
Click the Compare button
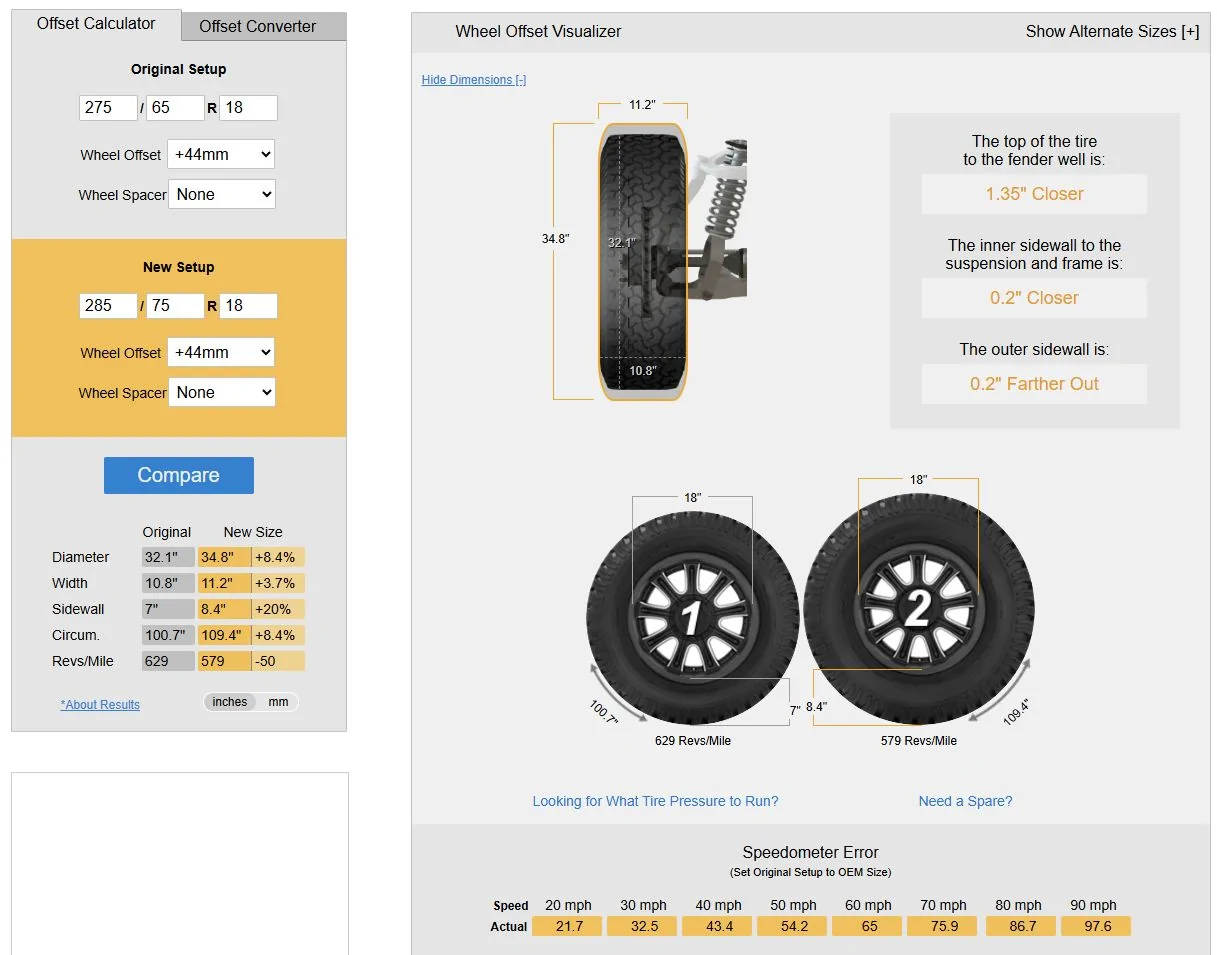coord(178,475)
